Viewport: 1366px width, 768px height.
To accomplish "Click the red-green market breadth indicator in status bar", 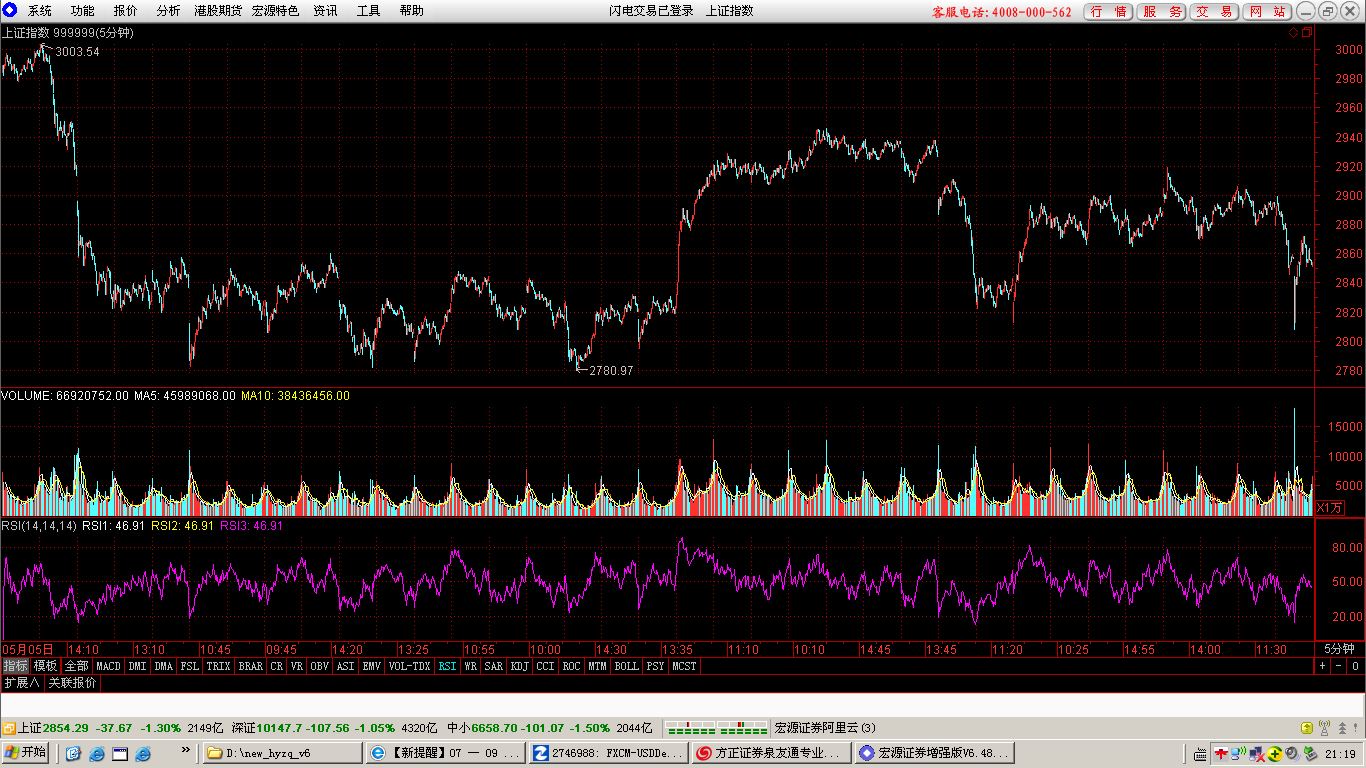I will pos(716,728).
